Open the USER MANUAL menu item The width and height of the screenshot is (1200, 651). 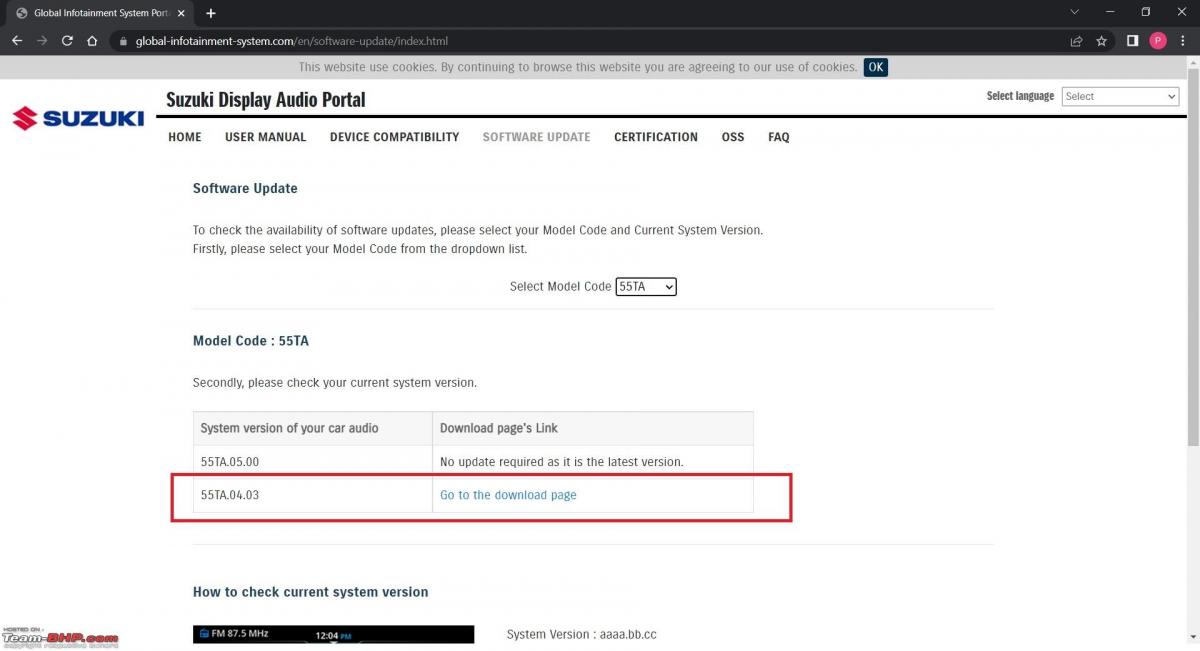click(x=266, y=137)
